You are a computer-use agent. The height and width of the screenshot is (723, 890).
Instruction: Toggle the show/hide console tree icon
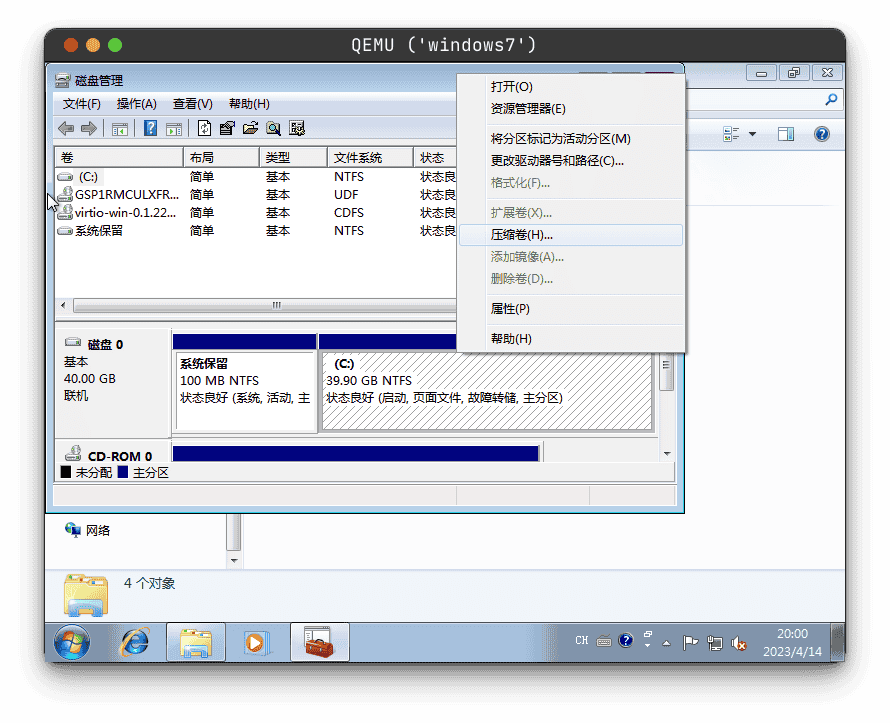[x=120, y=129]
